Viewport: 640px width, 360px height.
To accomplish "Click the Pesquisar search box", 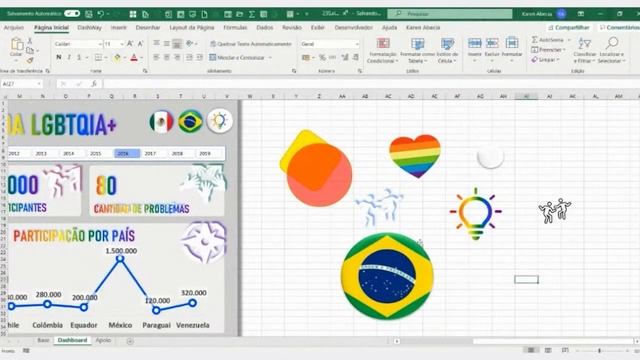I will pos(449,14).
